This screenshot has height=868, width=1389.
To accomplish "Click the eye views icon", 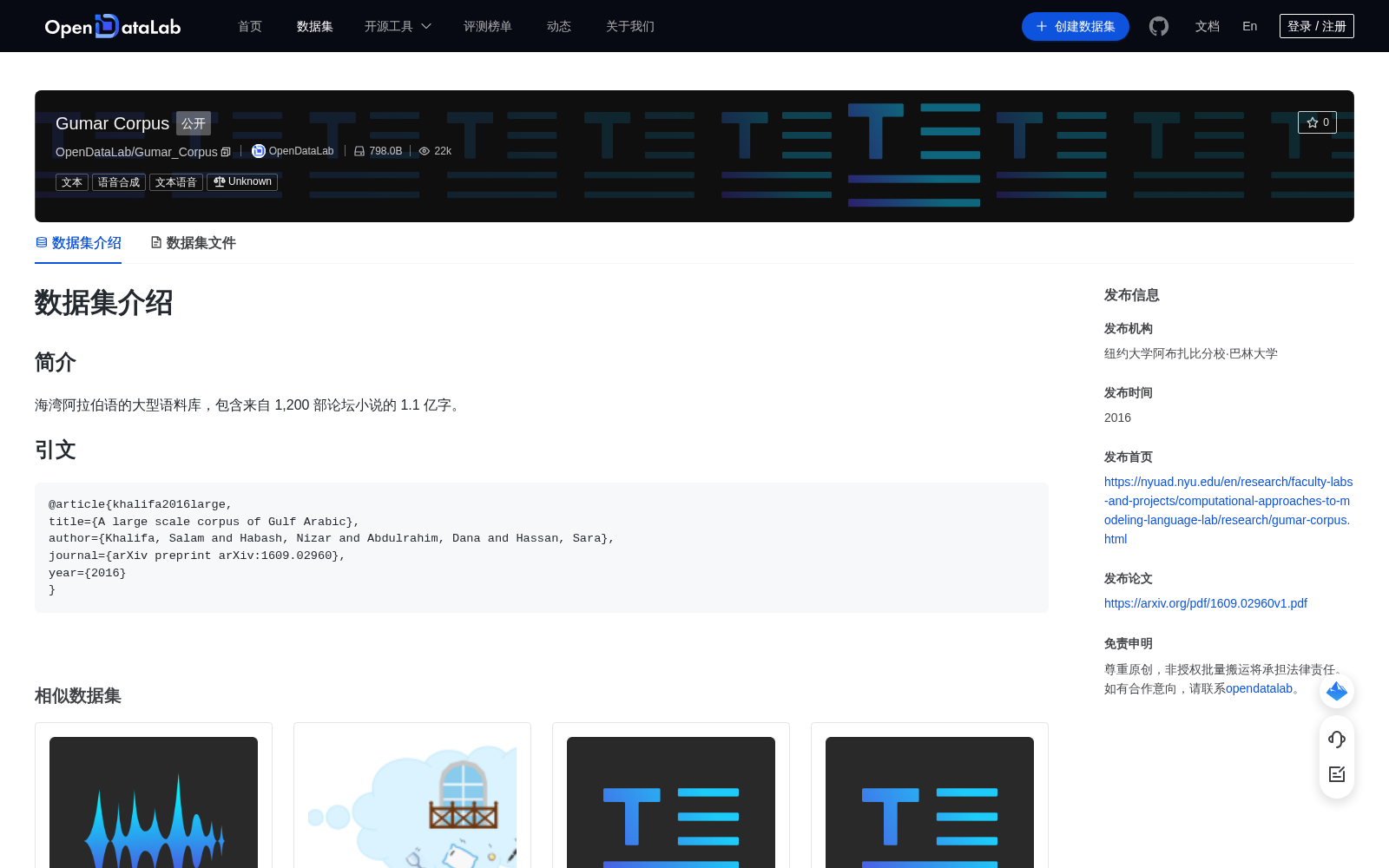I will [425, 151].
